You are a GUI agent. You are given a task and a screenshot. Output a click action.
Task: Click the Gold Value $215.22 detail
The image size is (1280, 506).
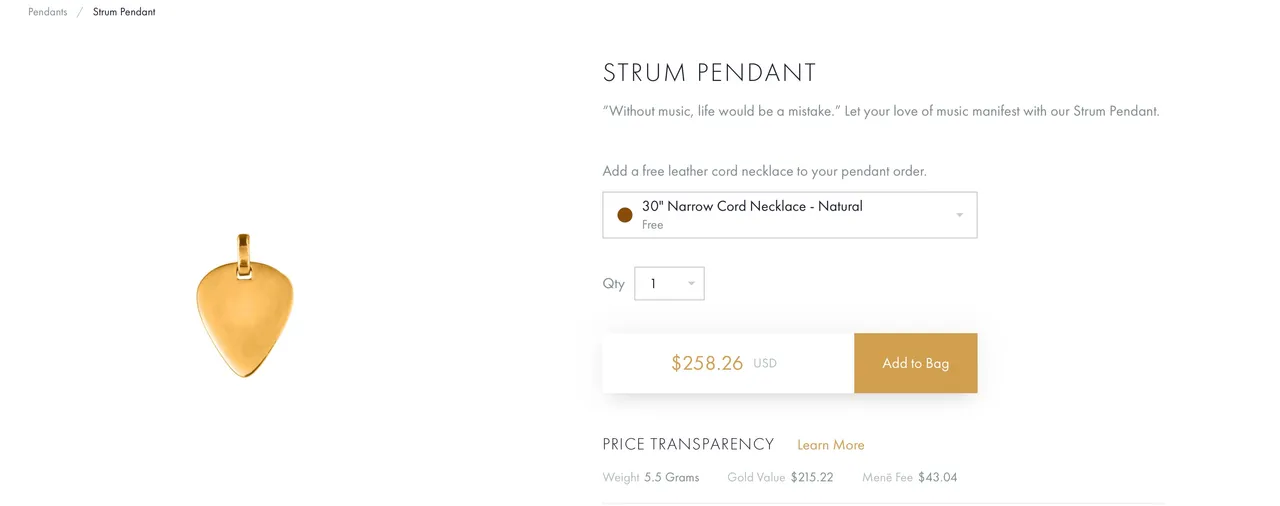click(x=780, y=477)
